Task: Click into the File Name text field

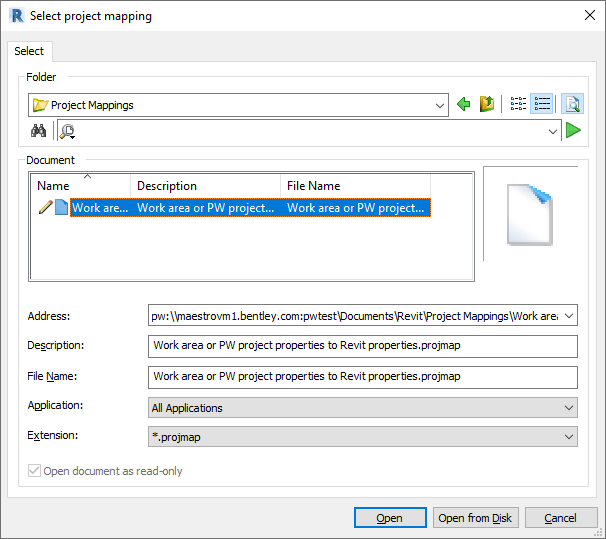Action: point(362,377)
